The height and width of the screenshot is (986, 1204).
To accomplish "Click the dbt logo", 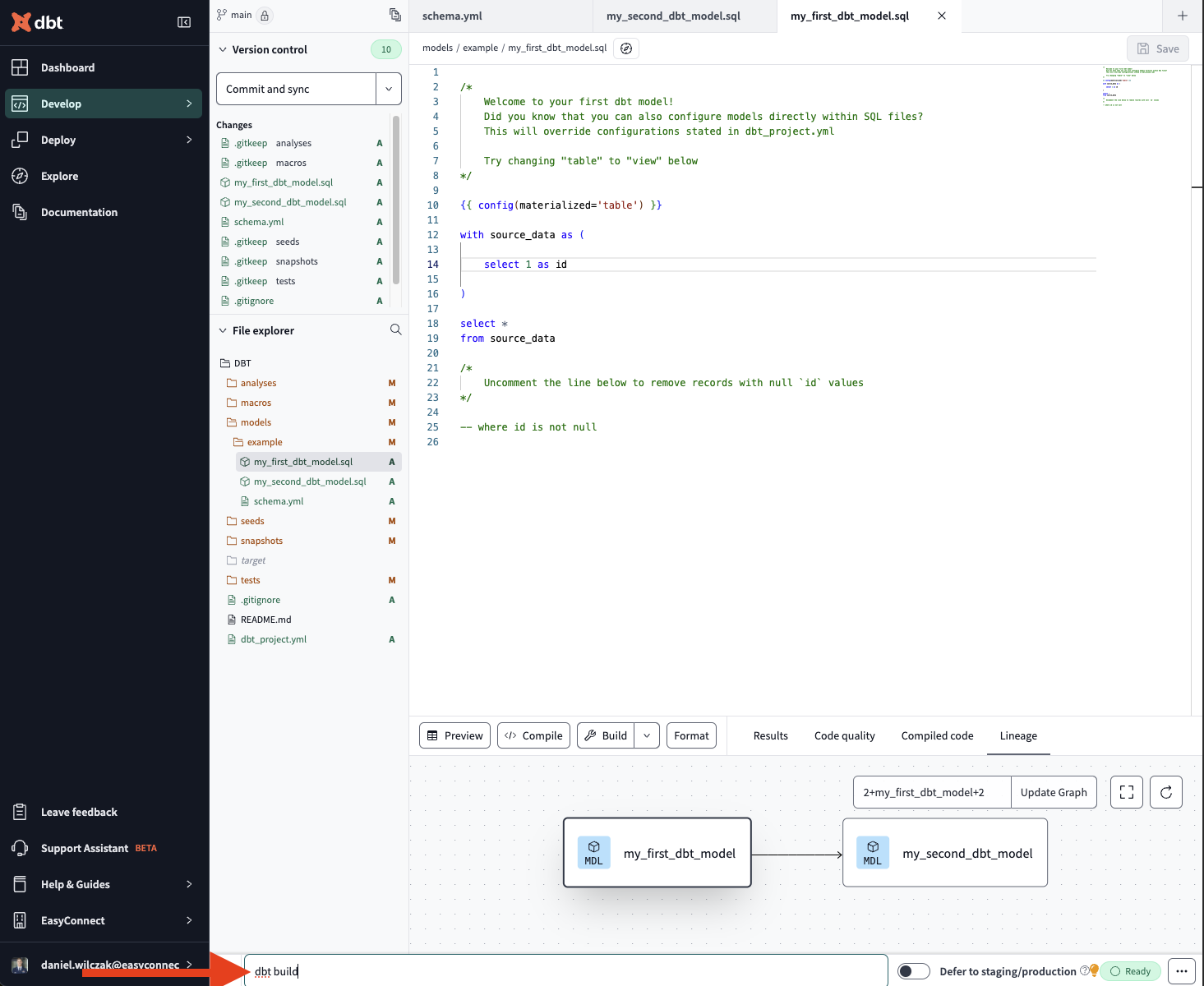I will click(x=37, y=22).
